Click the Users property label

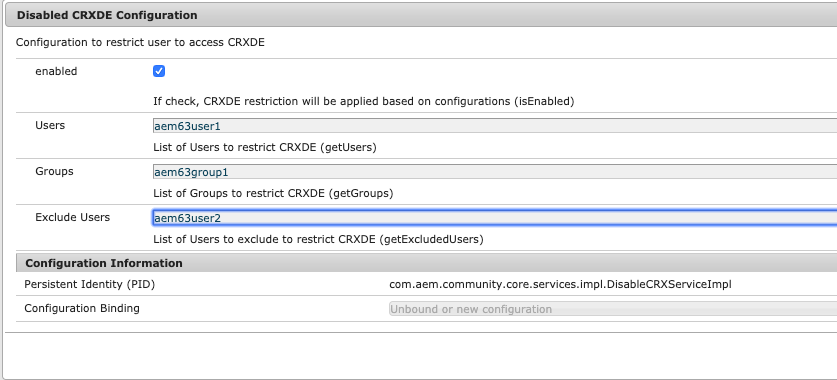click(50, 125)
